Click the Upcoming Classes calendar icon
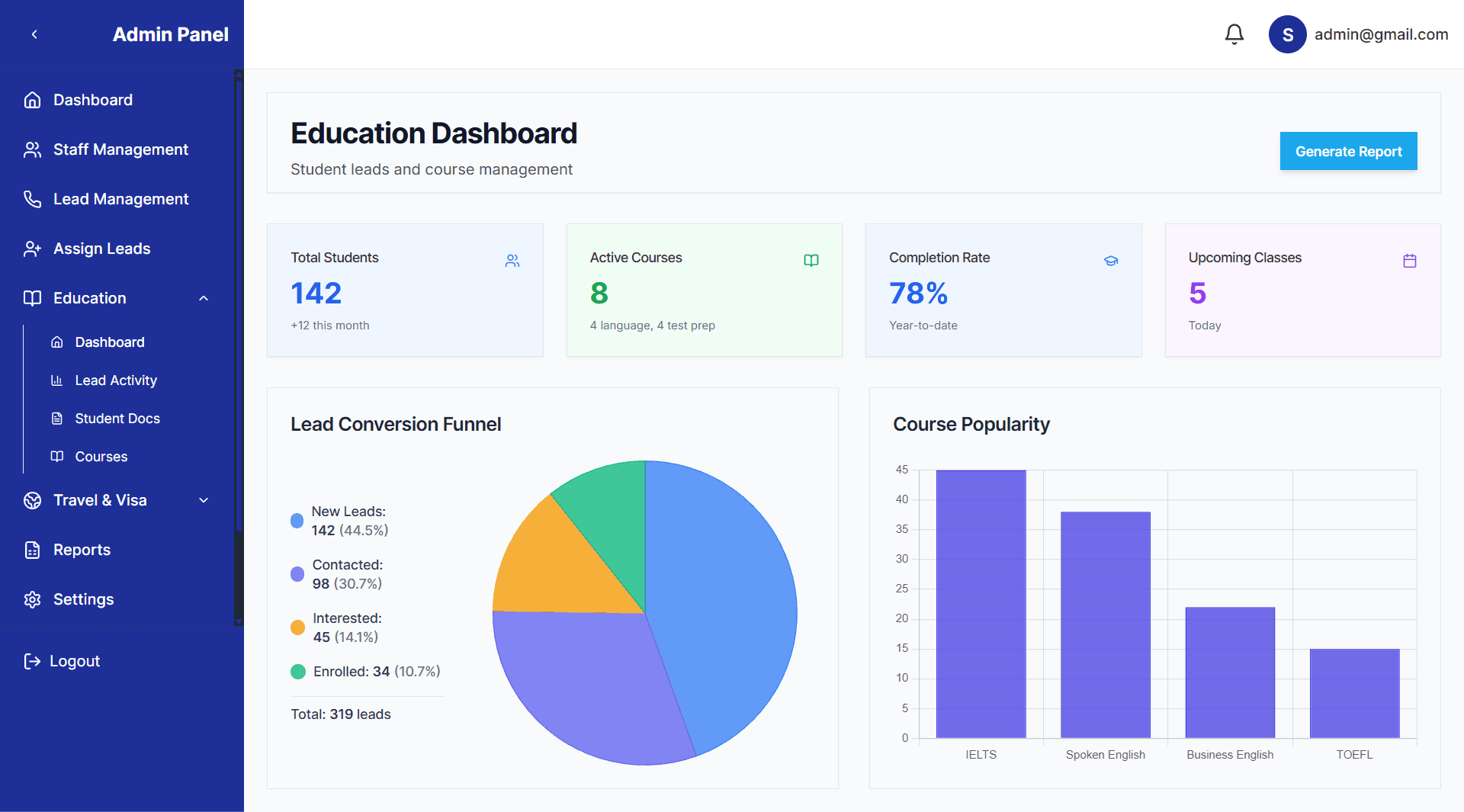The height and width of the screenshot is (812, 1464). coord(1410,261)
